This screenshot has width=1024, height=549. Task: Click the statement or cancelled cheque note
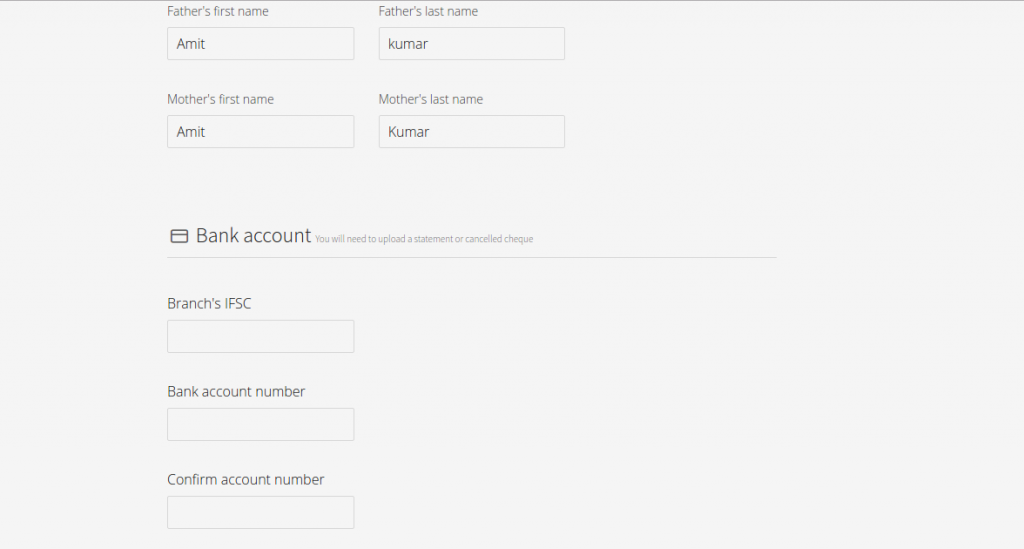click(x=424, y=239)
